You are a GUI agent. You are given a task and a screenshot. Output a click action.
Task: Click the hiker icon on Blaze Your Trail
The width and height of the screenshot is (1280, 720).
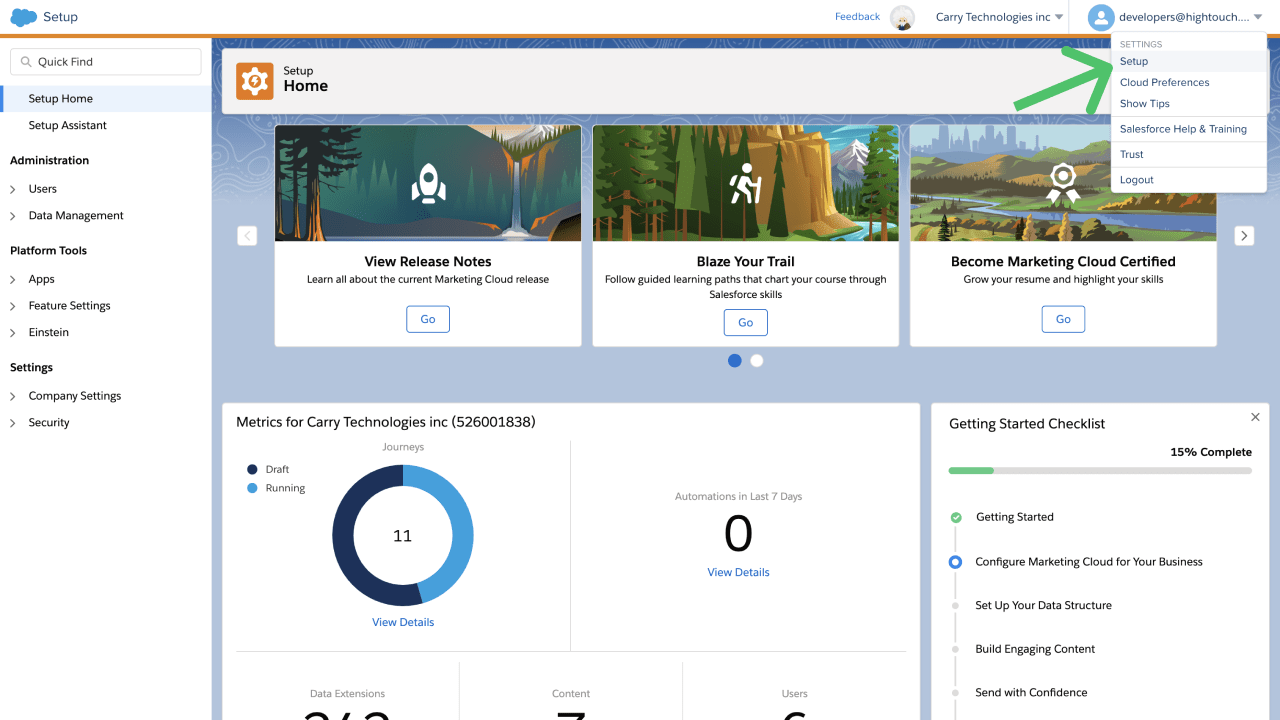(x=745, y=184)
